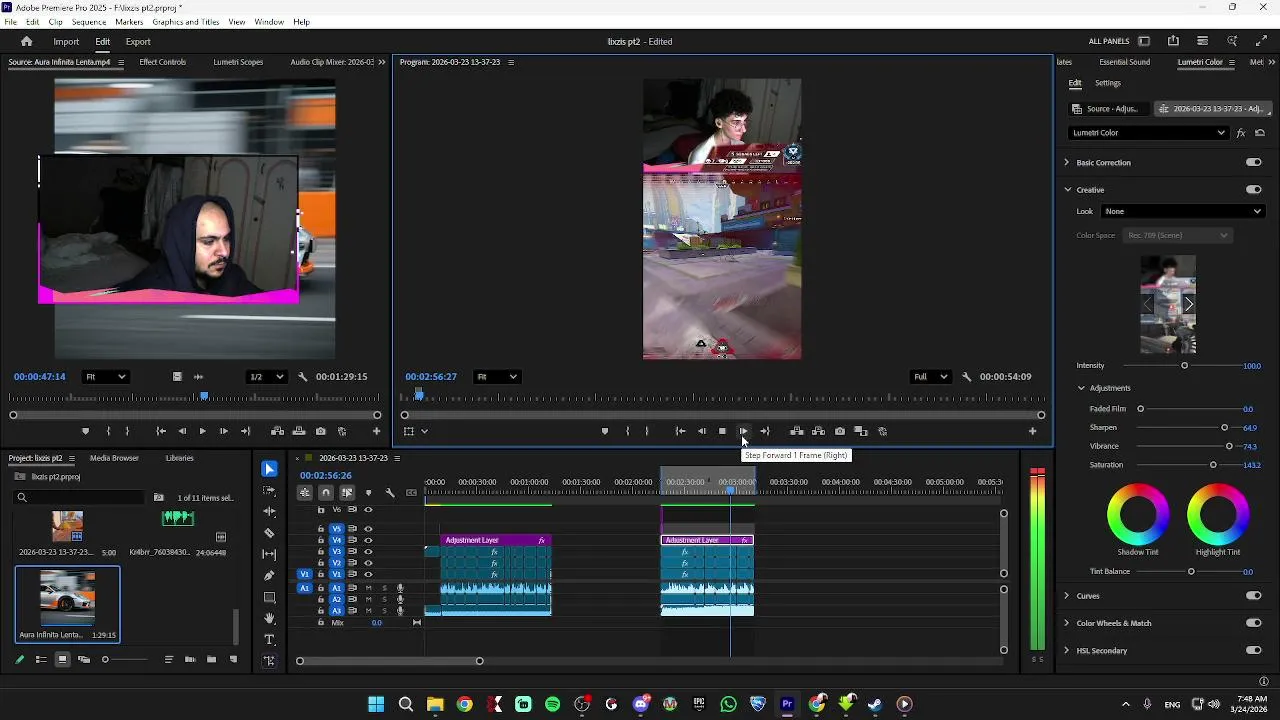
Task: Switch to the Lumetri Scopes tab
Action: pos(238,62)
